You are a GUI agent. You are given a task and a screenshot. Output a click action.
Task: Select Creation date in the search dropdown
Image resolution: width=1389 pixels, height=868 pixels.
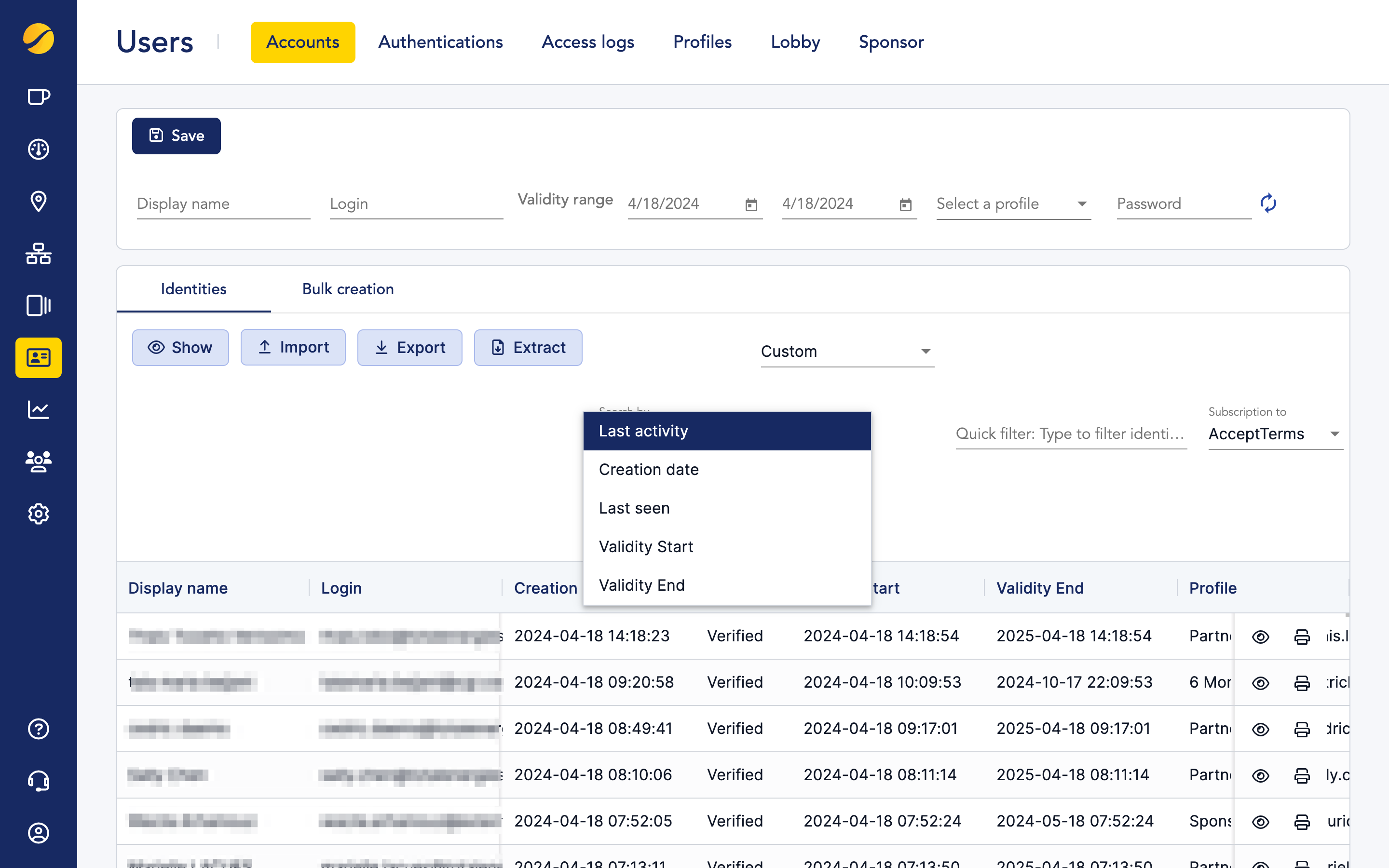click(649, 469)
